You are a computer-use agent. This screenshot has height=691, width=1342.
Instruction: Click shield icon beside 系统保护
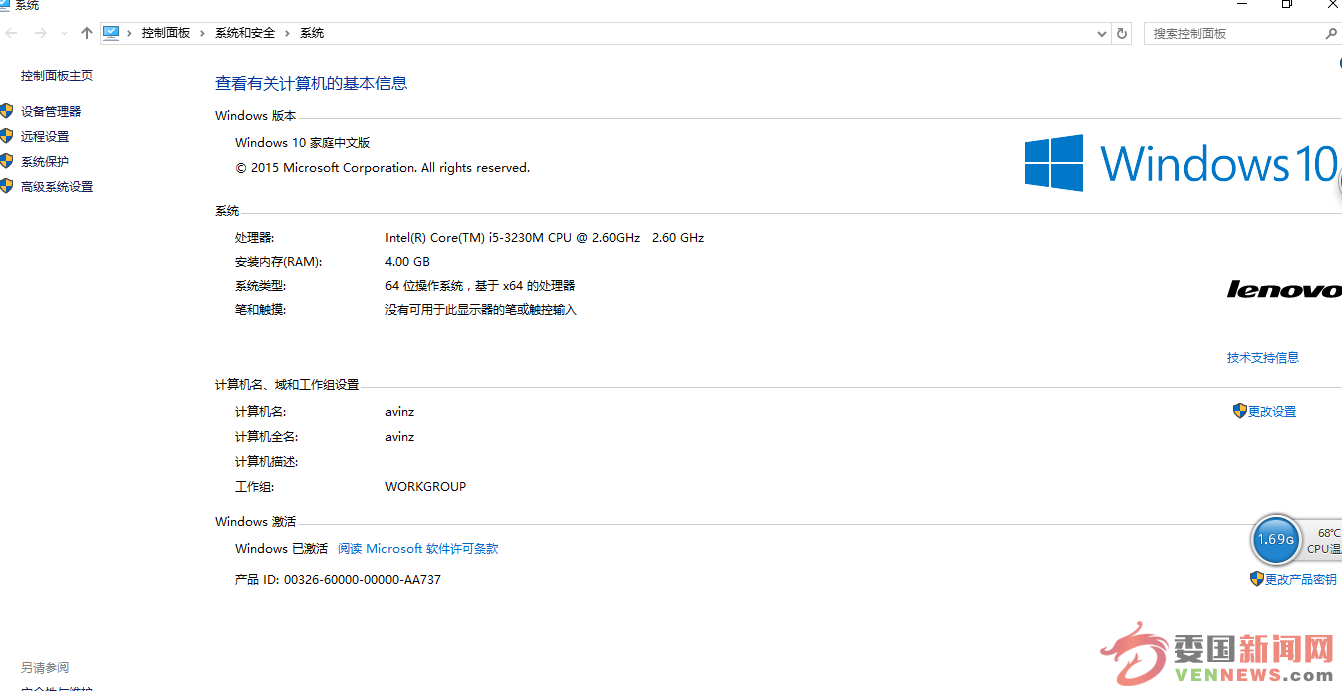click(x=7, y=161)
